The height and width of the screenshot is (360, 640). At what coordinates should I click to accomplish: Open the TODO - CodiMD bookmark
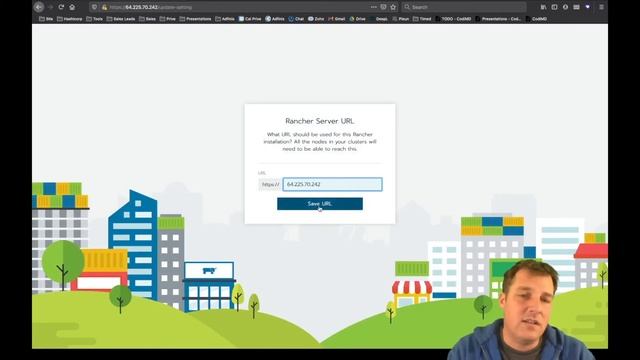[453, 19]
